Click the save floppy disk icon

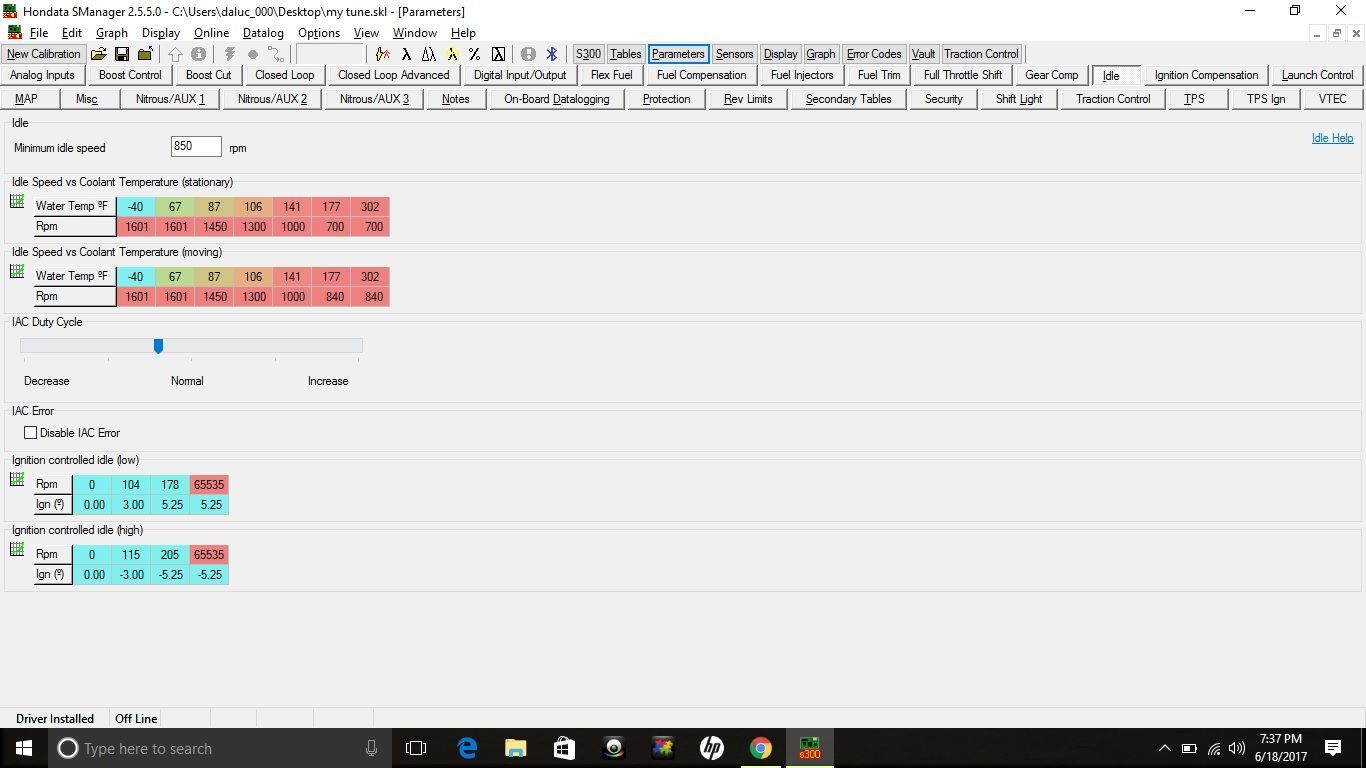click(x=121, y=54)
